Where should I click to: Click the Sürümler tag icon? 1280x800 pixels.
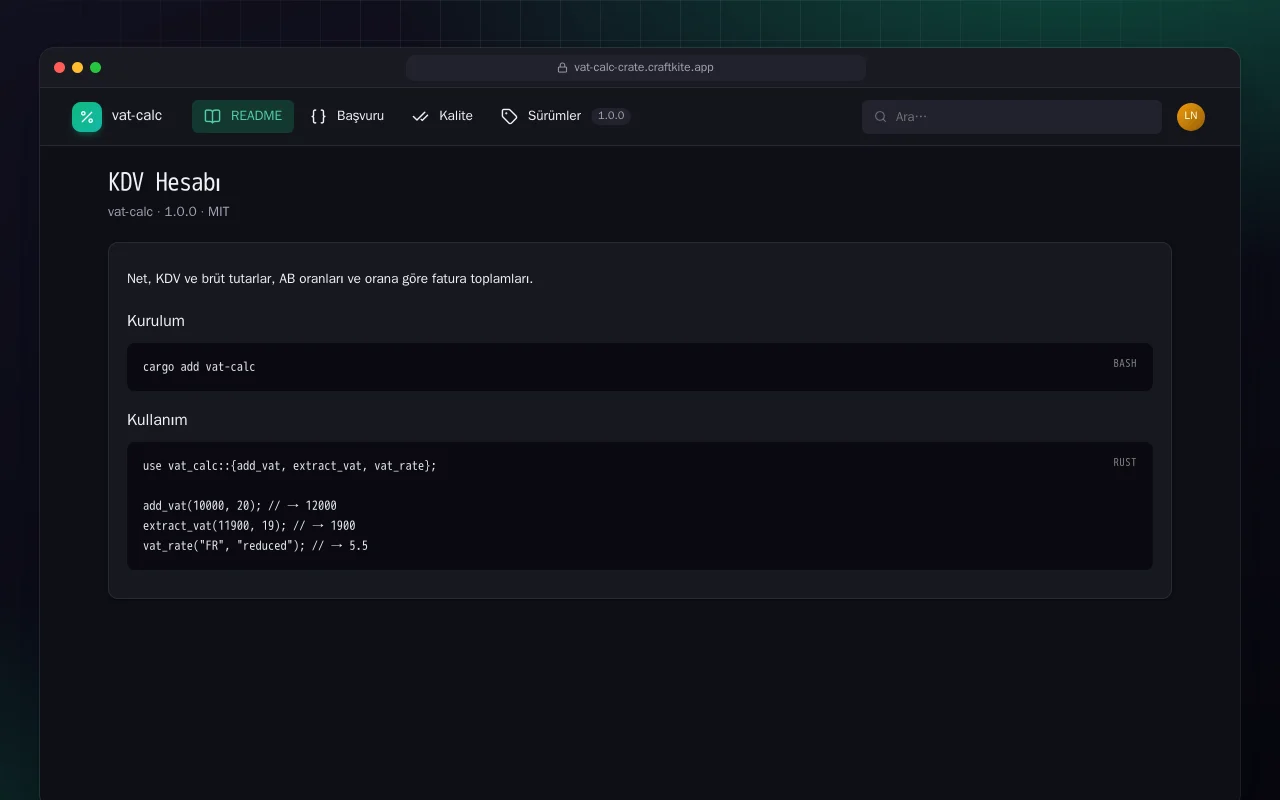509,116
